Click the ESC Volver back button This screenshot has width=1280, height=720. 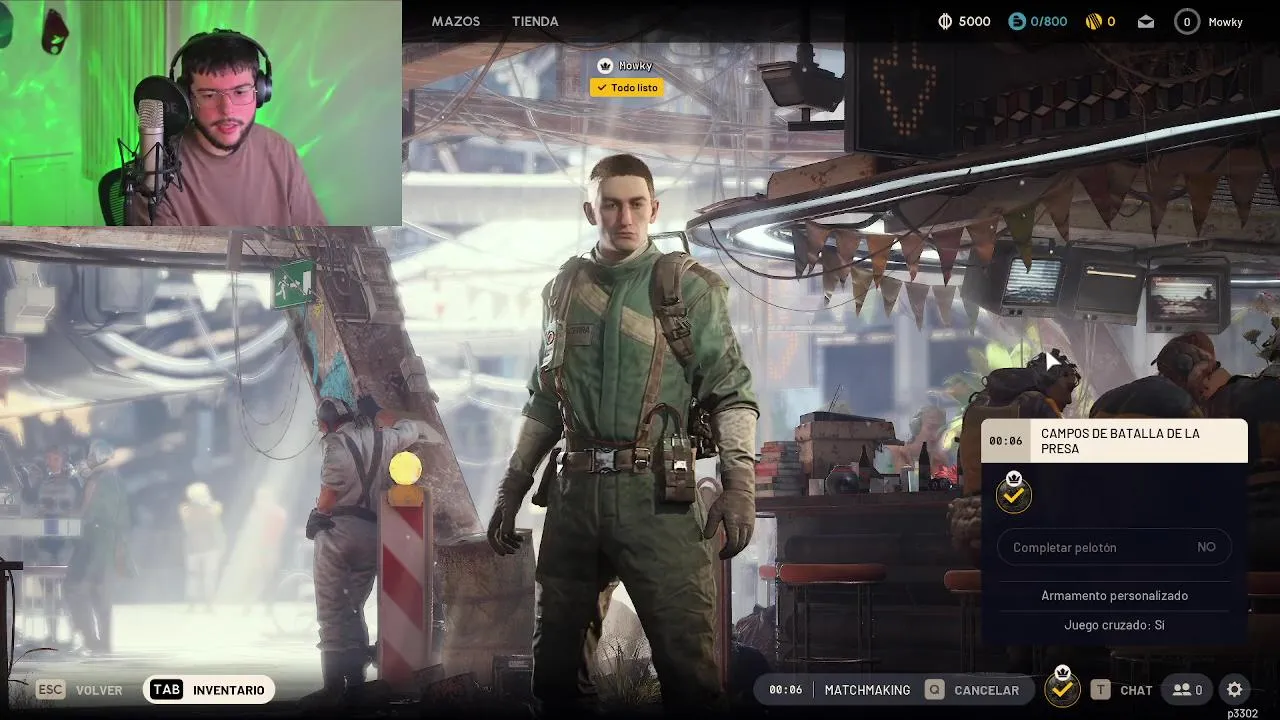[x=80, y=690]
